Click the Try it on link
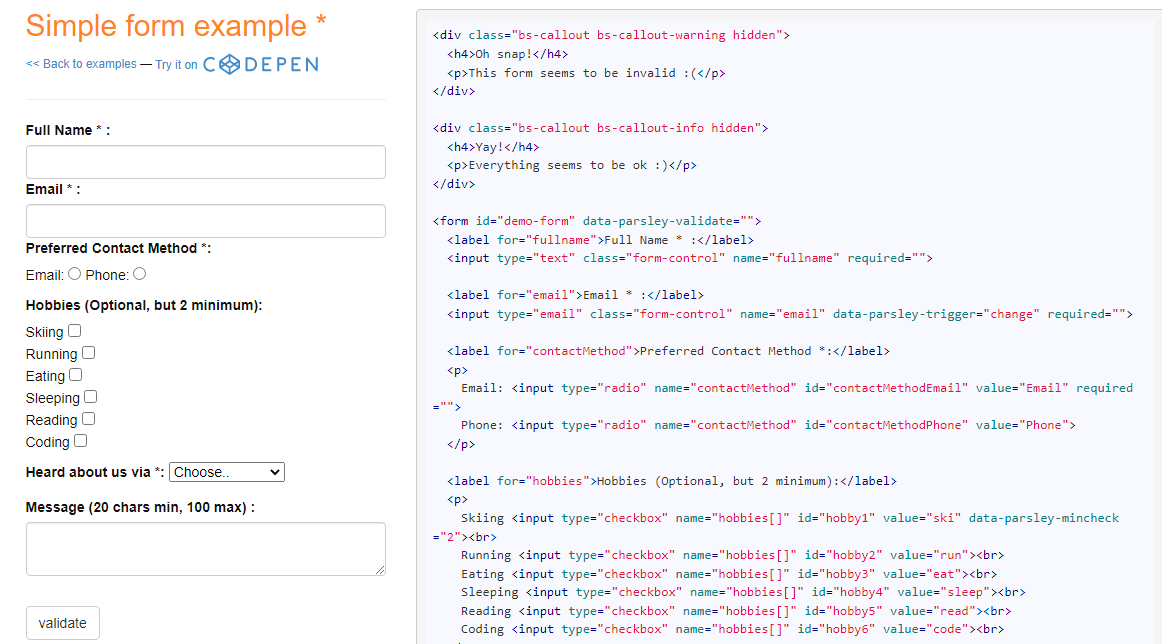Image resolution: width=1162 pixels, height=644 pixels. [x=176, y=64]
